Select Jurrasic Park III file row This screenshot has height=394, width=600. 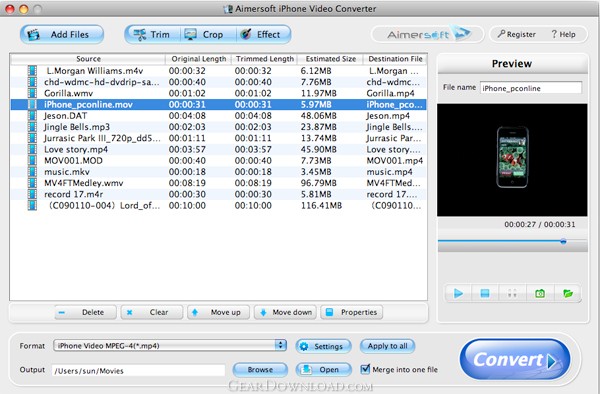point(218,138)
